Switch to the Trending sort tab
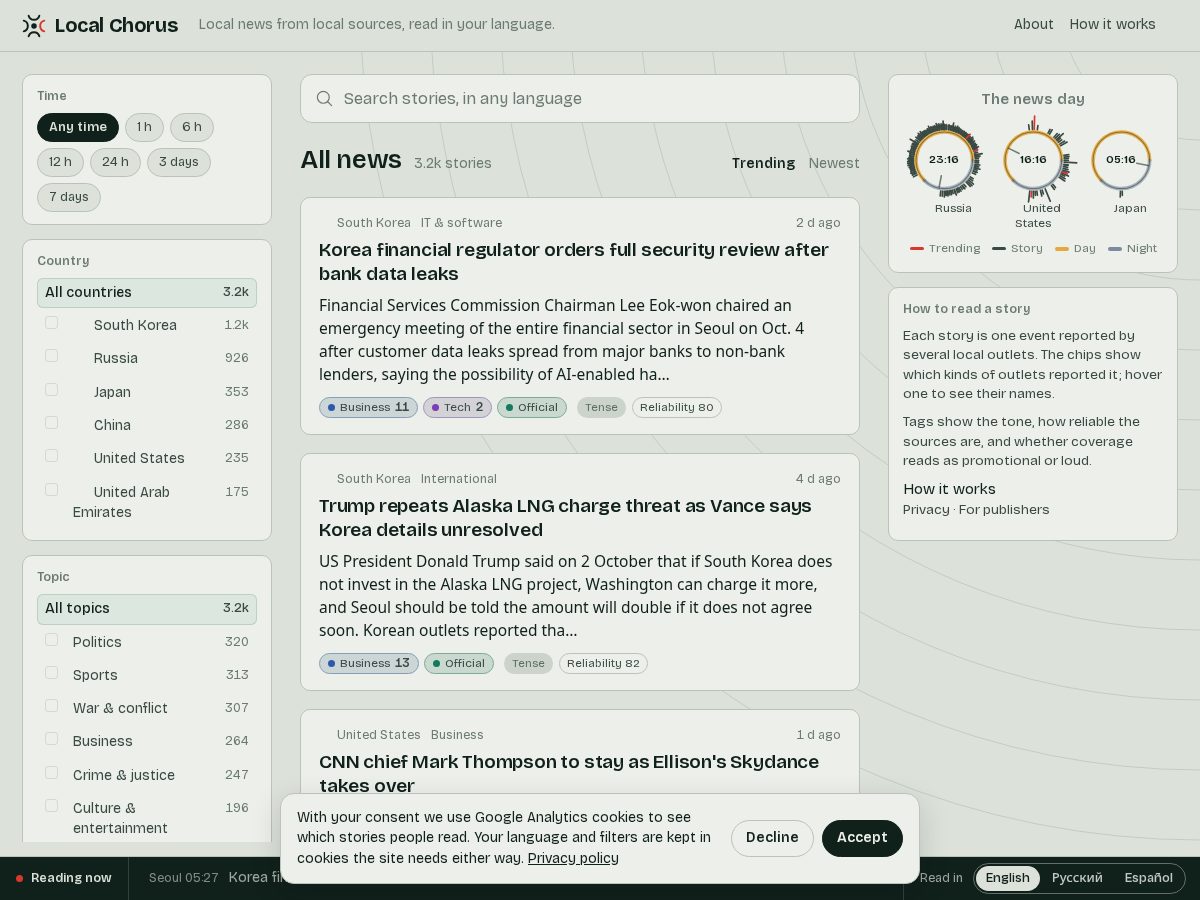The image size is (1200, 900). tap(763, 163)
